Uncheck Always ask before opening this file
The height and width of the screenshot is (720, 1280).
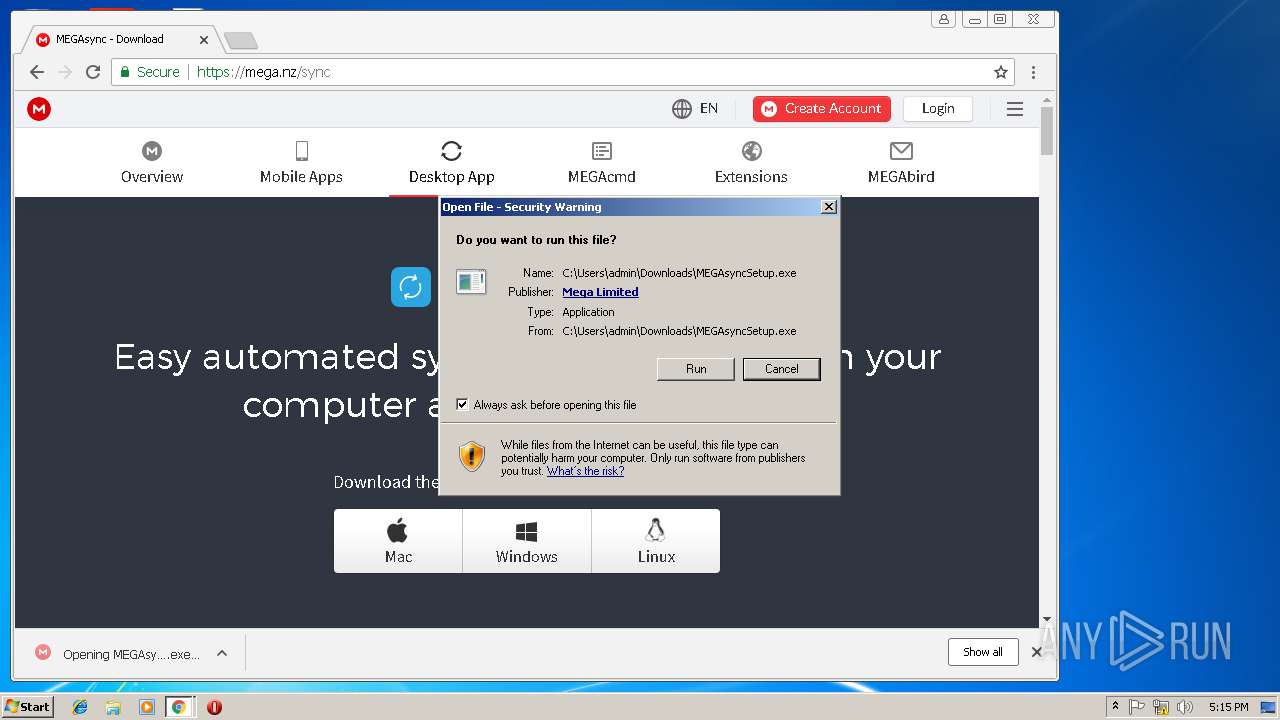pos(462,405)
